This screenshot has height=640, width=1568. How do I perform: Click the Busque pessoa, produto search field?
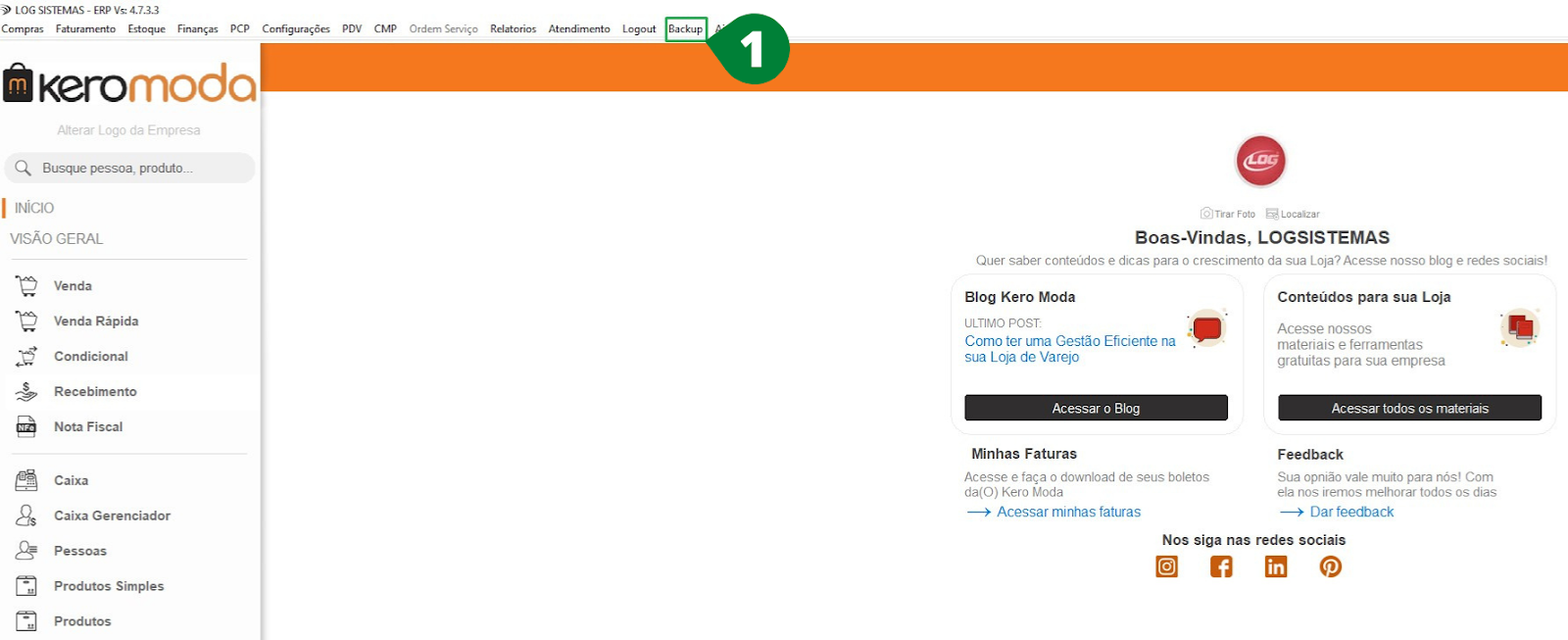pyautogui.click(x=129, y=168)
